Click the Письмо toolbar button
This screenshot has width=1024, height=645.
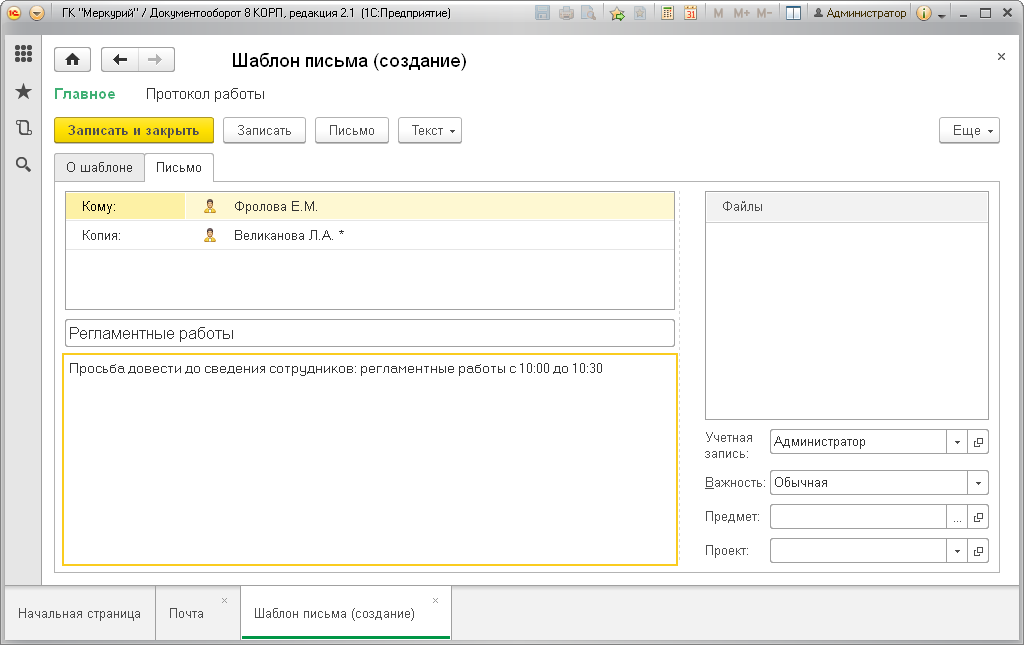coord(352,131)
